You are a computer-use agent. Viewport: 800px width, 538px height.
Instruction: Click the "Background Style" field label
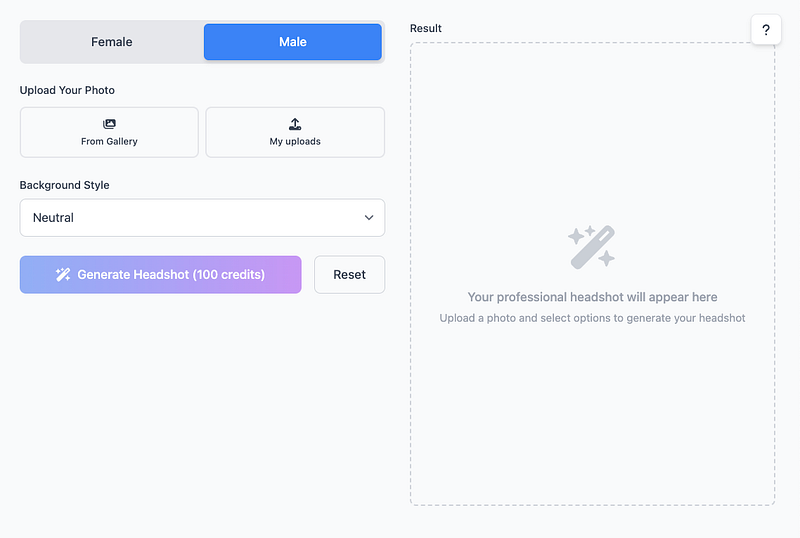pyautogui.click(x=65, y=185)
